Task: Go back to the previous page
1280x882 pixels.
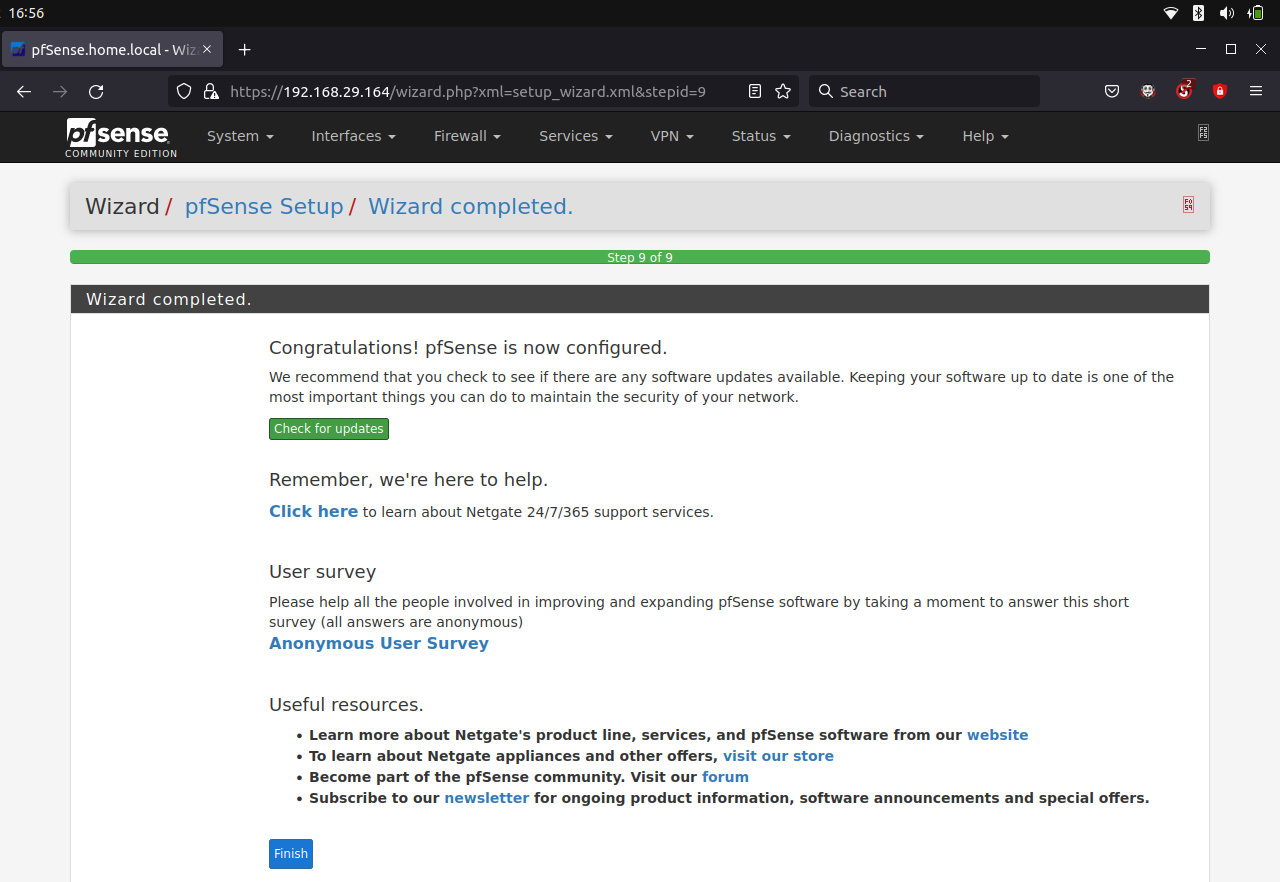Action: click(x=24, y=91)
